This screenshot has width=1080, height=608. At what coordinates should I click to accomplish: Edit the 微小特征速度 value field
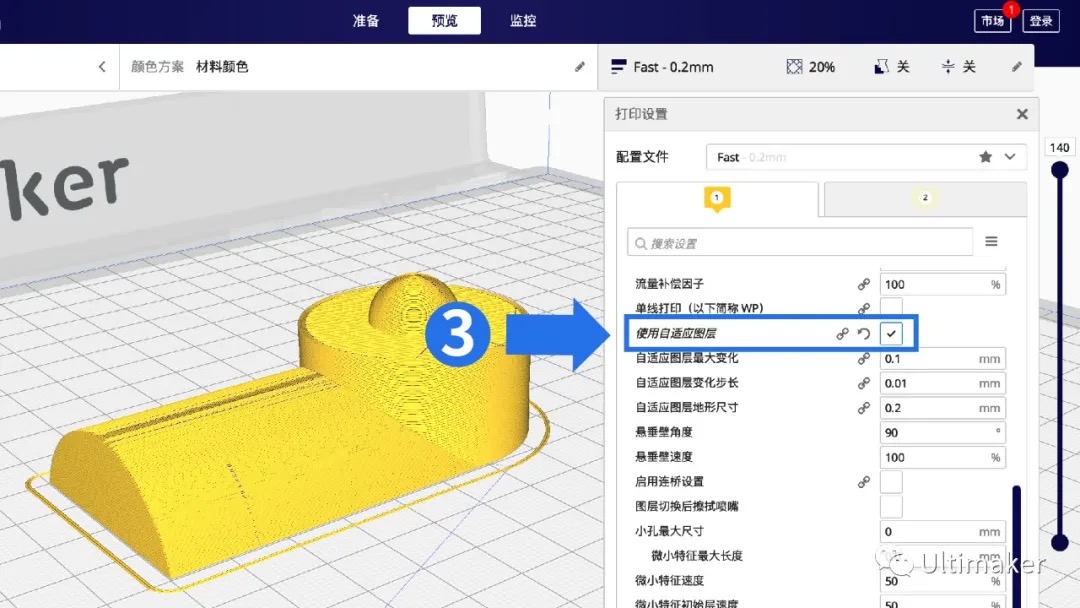point(942,581)
